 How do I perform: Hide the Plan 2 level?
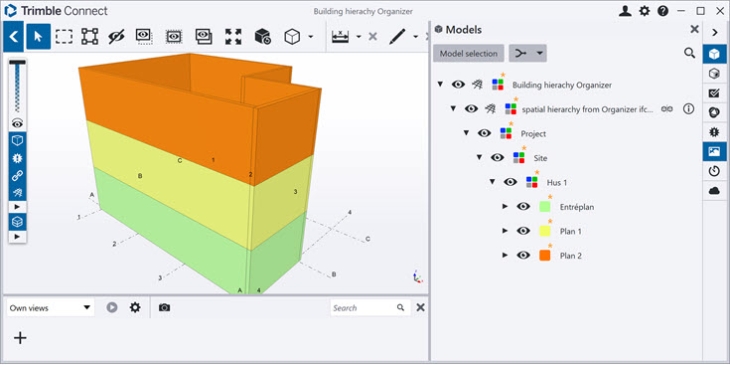[524, 255]
